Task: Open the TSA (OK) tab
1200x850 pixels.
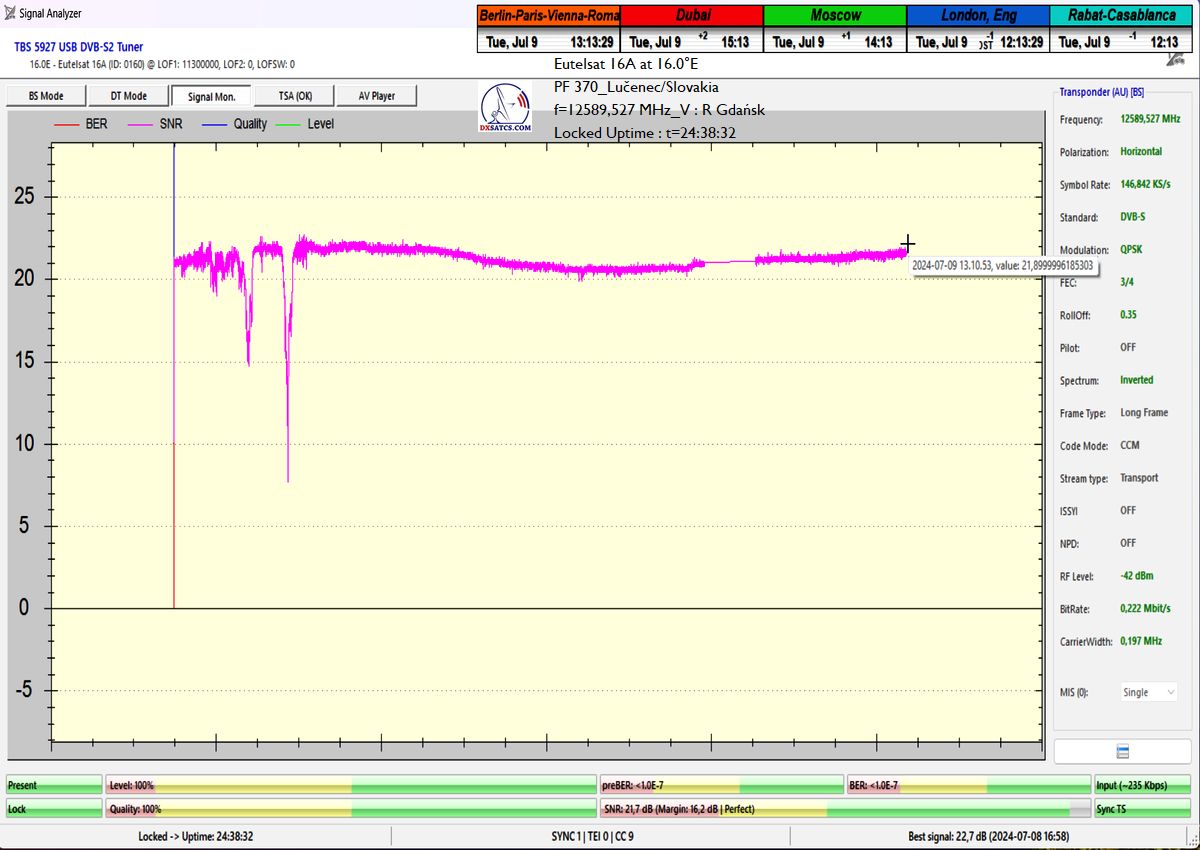Action: point(293,96)
